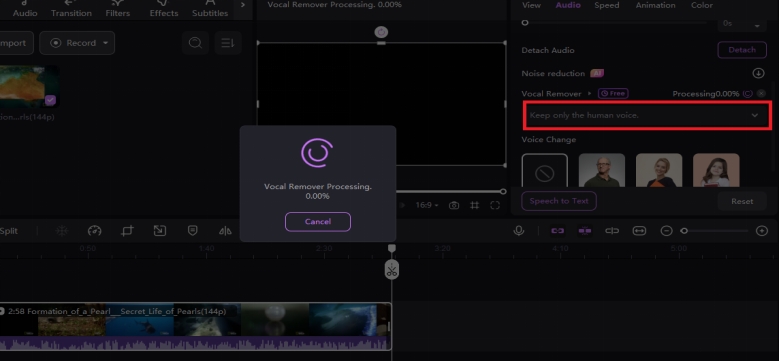The image size is (780, 361).
Task: Download the Noise reduction AI feature
Action: [x=758, y=73]
